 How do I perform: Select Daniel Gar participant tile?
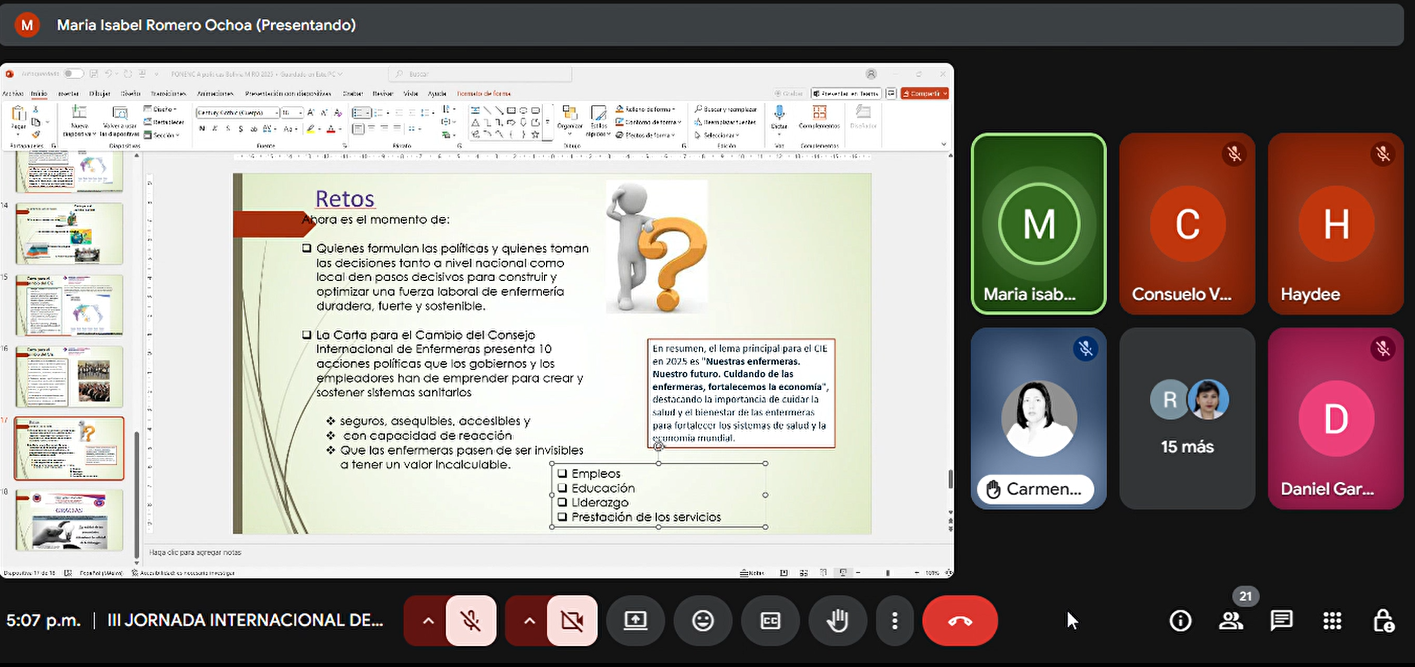click(1336, 419)
